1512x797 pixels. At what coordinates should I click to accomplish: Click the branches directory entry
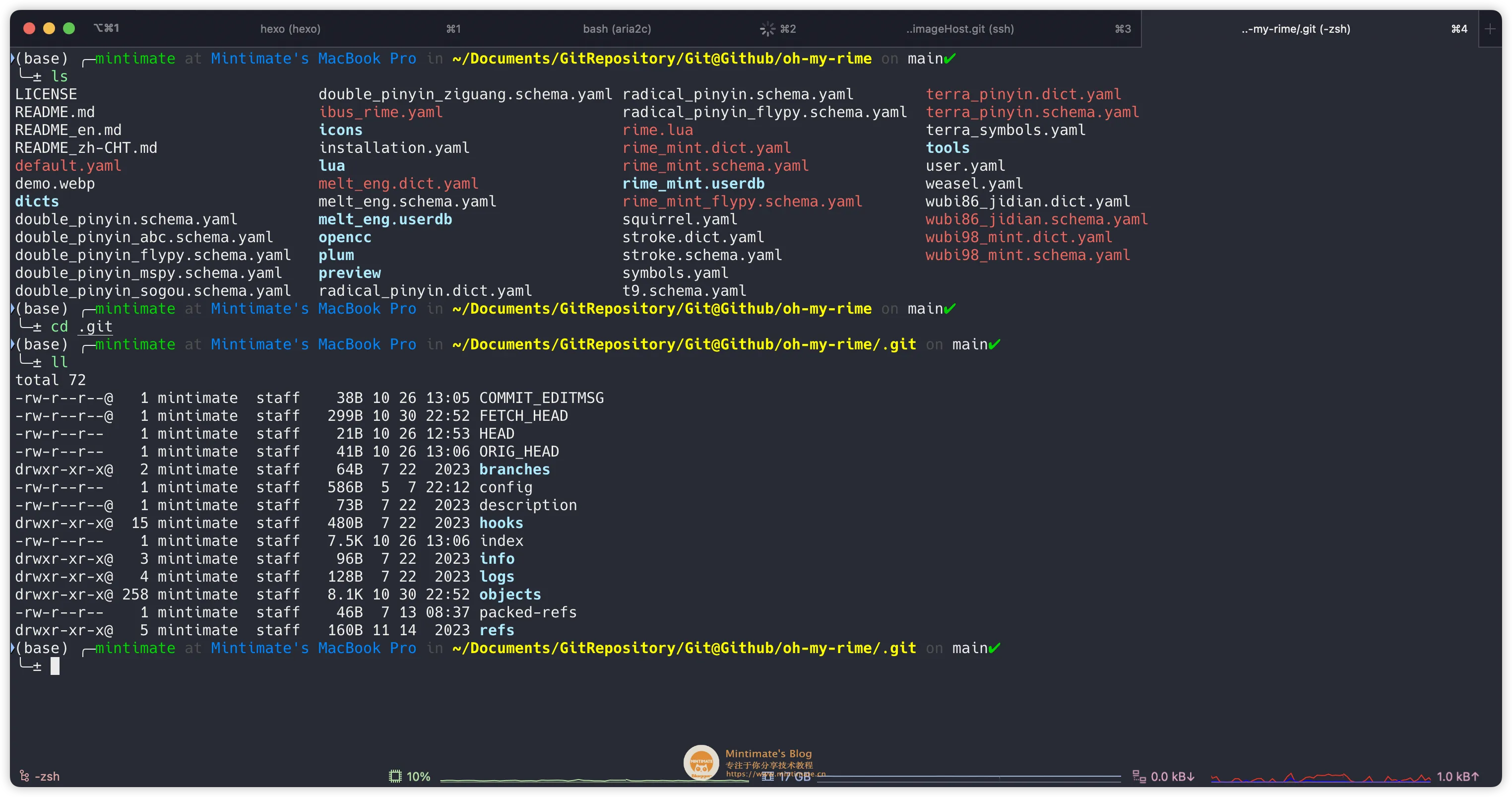(514, 469)
